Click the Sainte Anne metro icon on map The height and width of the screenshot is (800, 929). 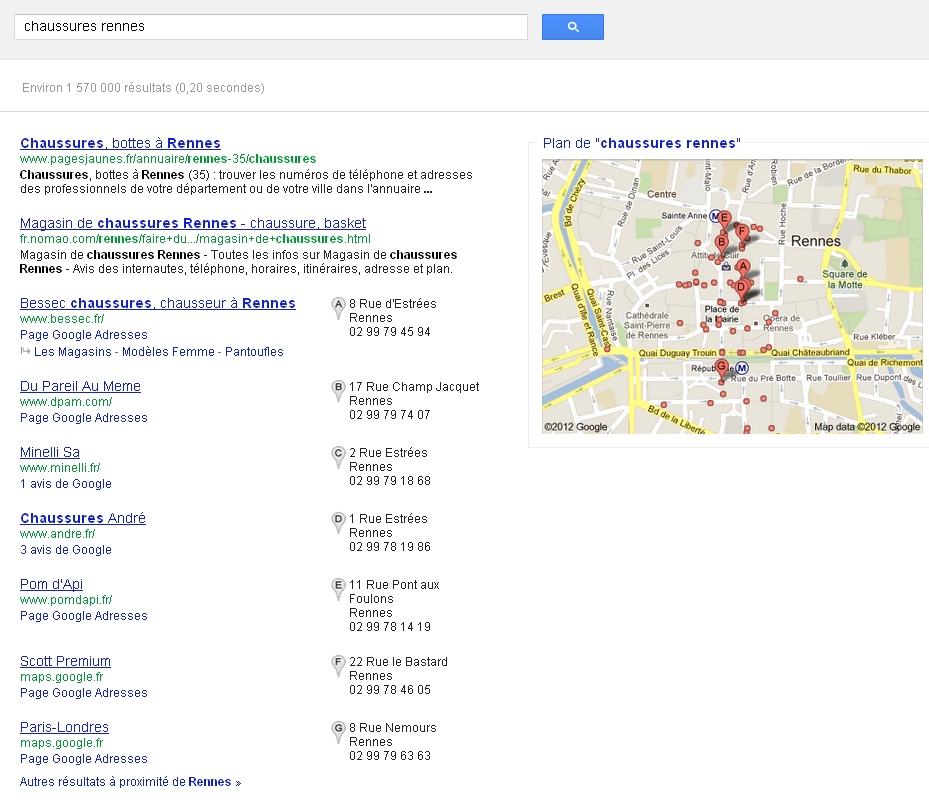click(715, 216)
